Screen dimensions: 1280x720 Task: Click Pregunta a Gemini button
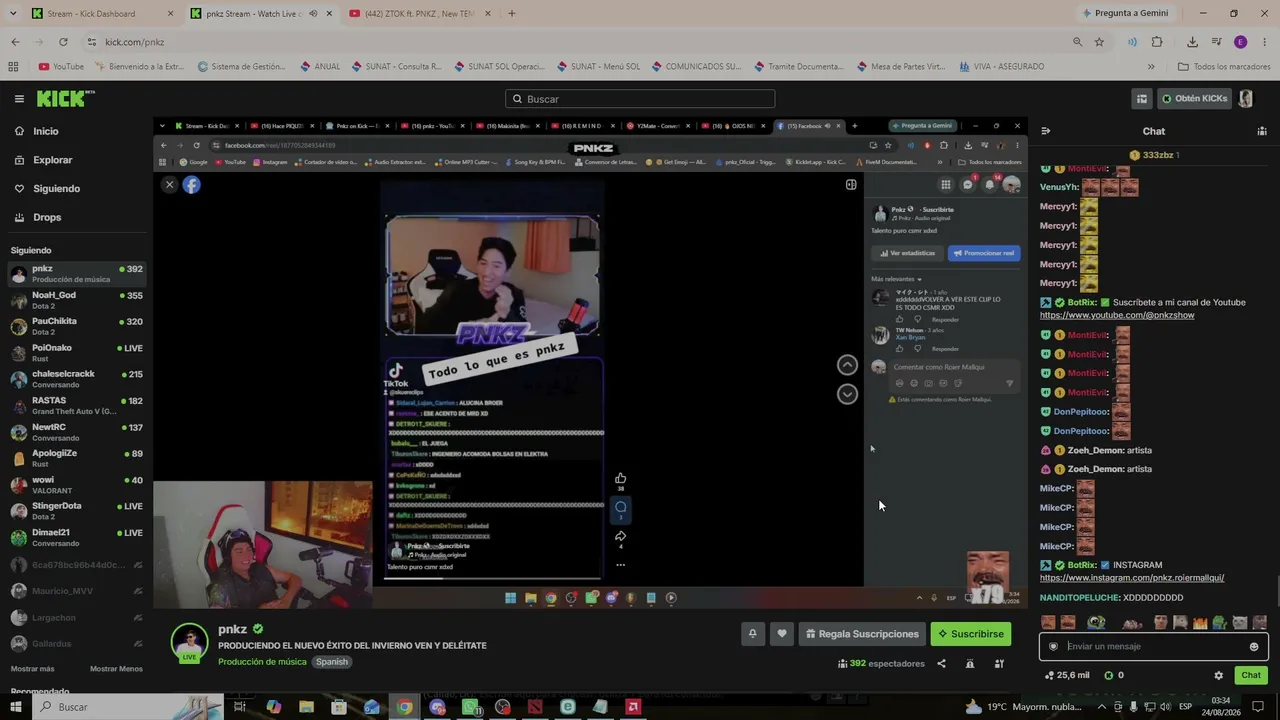(1125, 14)
